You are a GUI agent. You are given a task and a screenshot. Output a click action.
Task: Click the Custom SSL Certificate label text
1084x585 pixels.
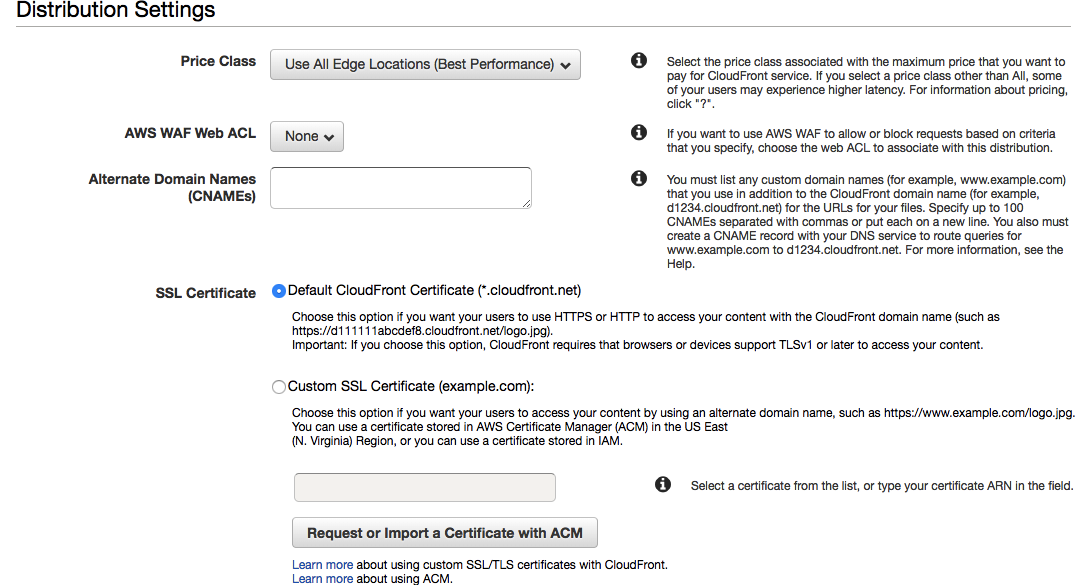pyautogui.click(x=411, y=387)
